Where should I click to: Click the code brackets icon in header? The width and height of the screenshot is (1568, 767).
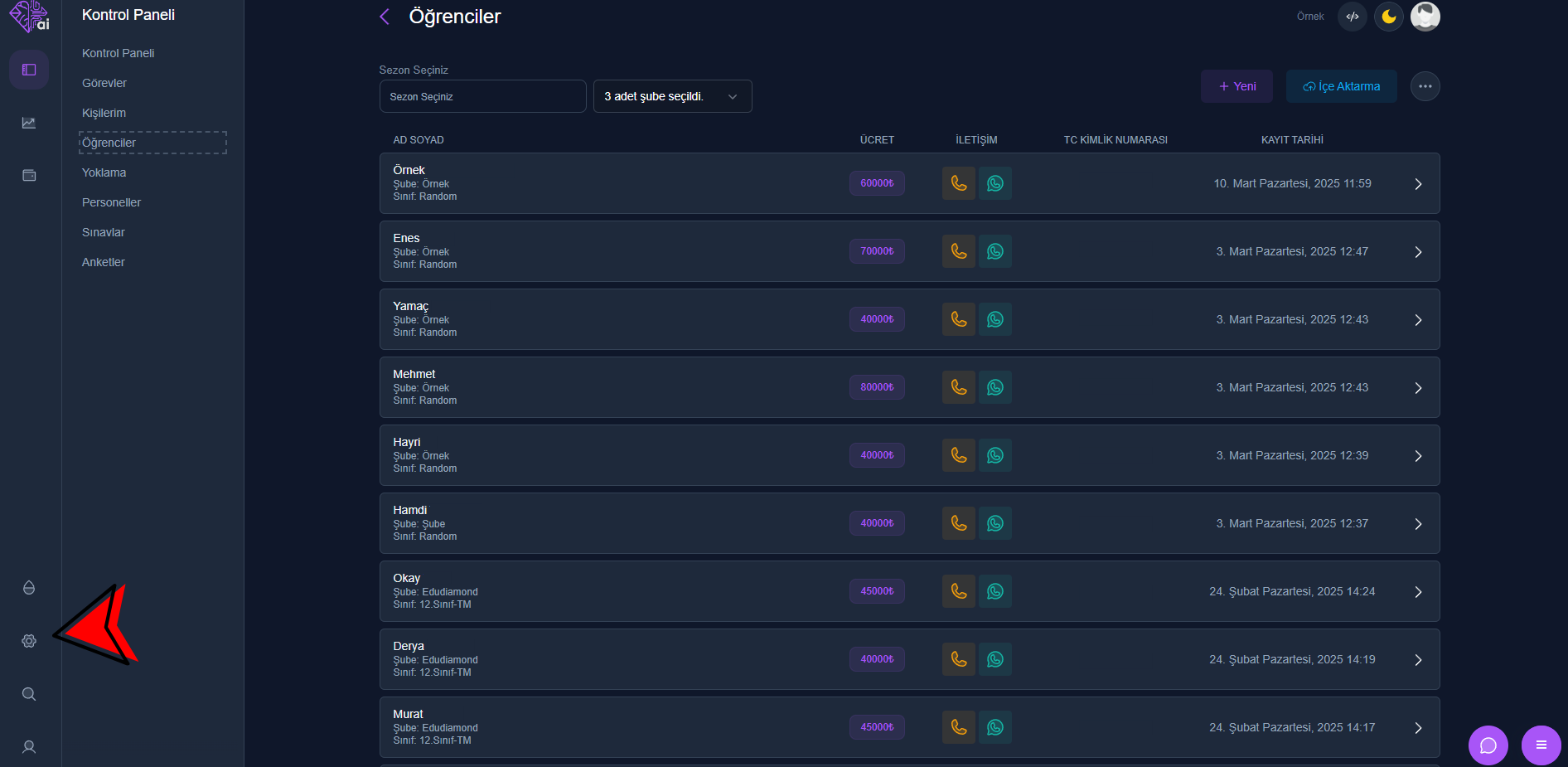coord(1353,17)
